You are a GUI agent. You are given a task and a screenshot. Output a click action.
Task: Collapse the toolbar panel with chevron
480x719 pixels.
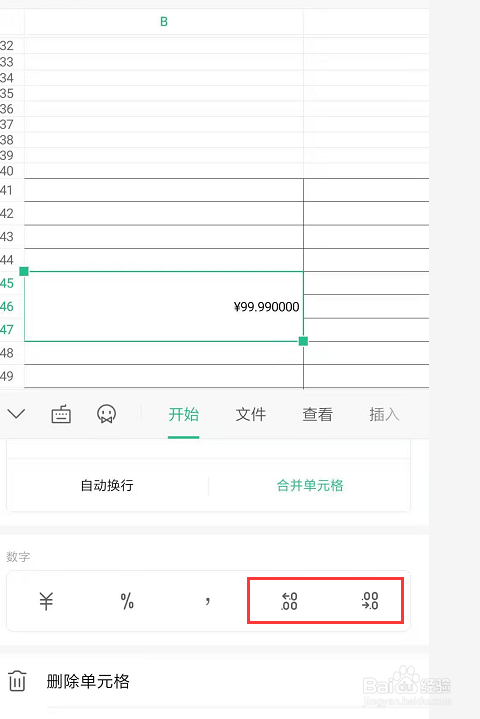coord(16,414)
